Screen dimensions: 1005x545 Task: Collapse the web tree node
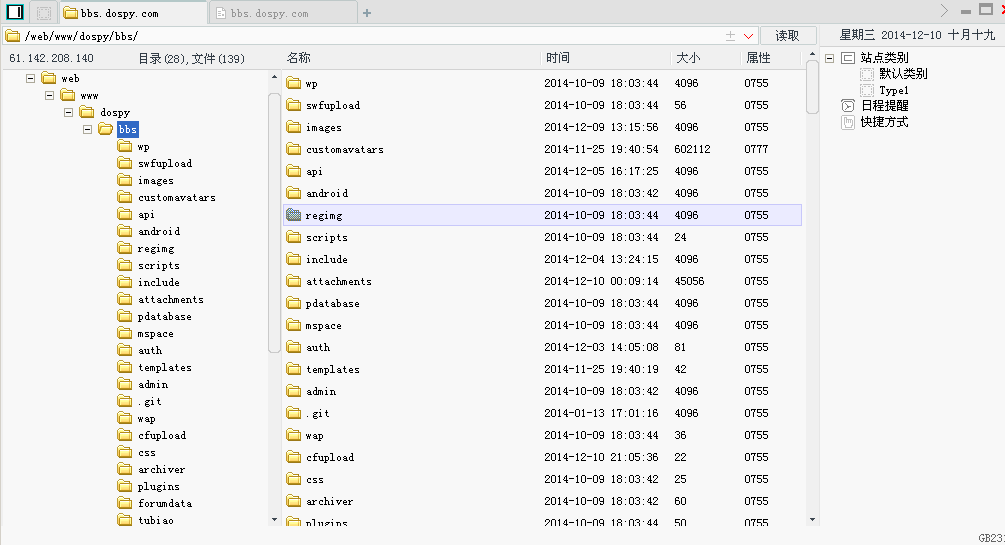pyautogui.click(x=30, y=78)
